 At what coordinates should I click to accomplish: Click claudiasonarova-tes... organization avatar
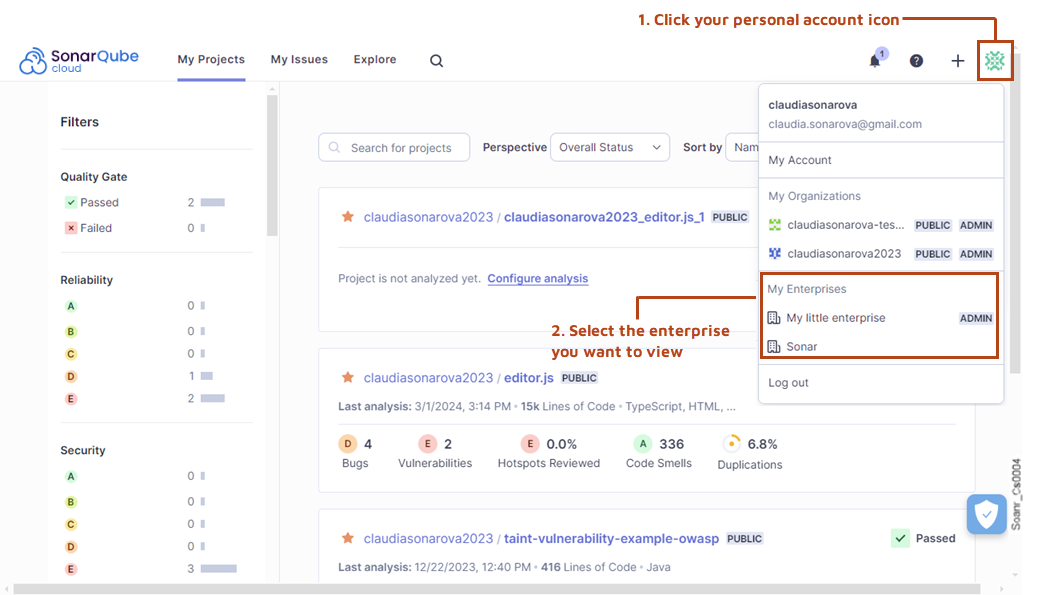(x=775, y=225)
